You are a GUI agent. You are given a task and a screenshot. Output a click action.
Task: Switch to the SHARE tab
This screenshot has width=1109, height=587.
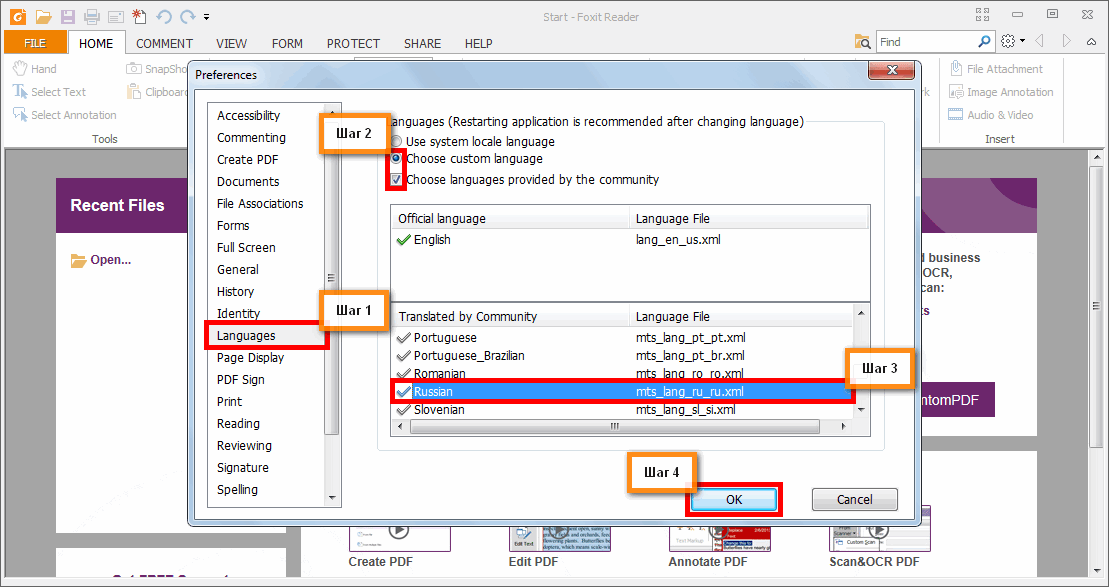pyautogui.click(x=423, y=43)
